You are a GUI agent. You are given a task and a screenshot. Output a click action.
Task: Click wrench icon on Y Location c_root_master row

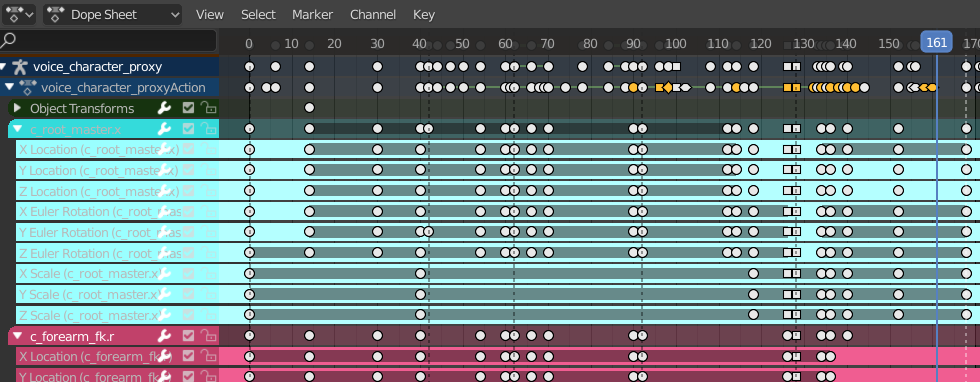tap(164, 170)
